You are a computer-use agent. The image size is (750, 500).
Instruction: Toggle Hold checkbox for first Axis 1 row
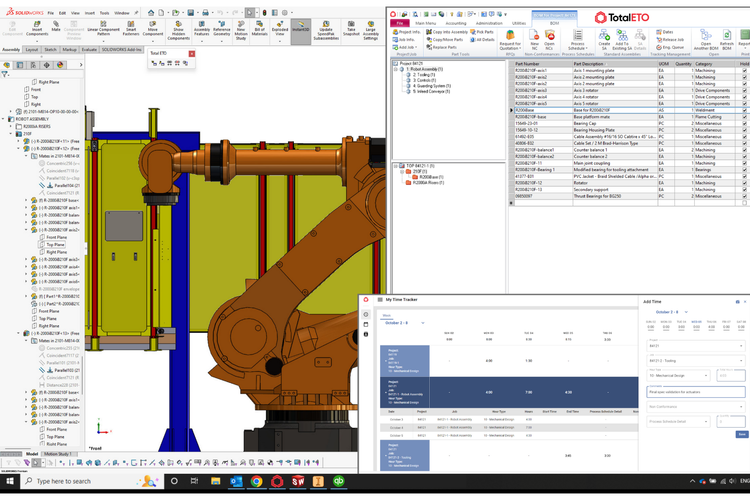point(744,71)
